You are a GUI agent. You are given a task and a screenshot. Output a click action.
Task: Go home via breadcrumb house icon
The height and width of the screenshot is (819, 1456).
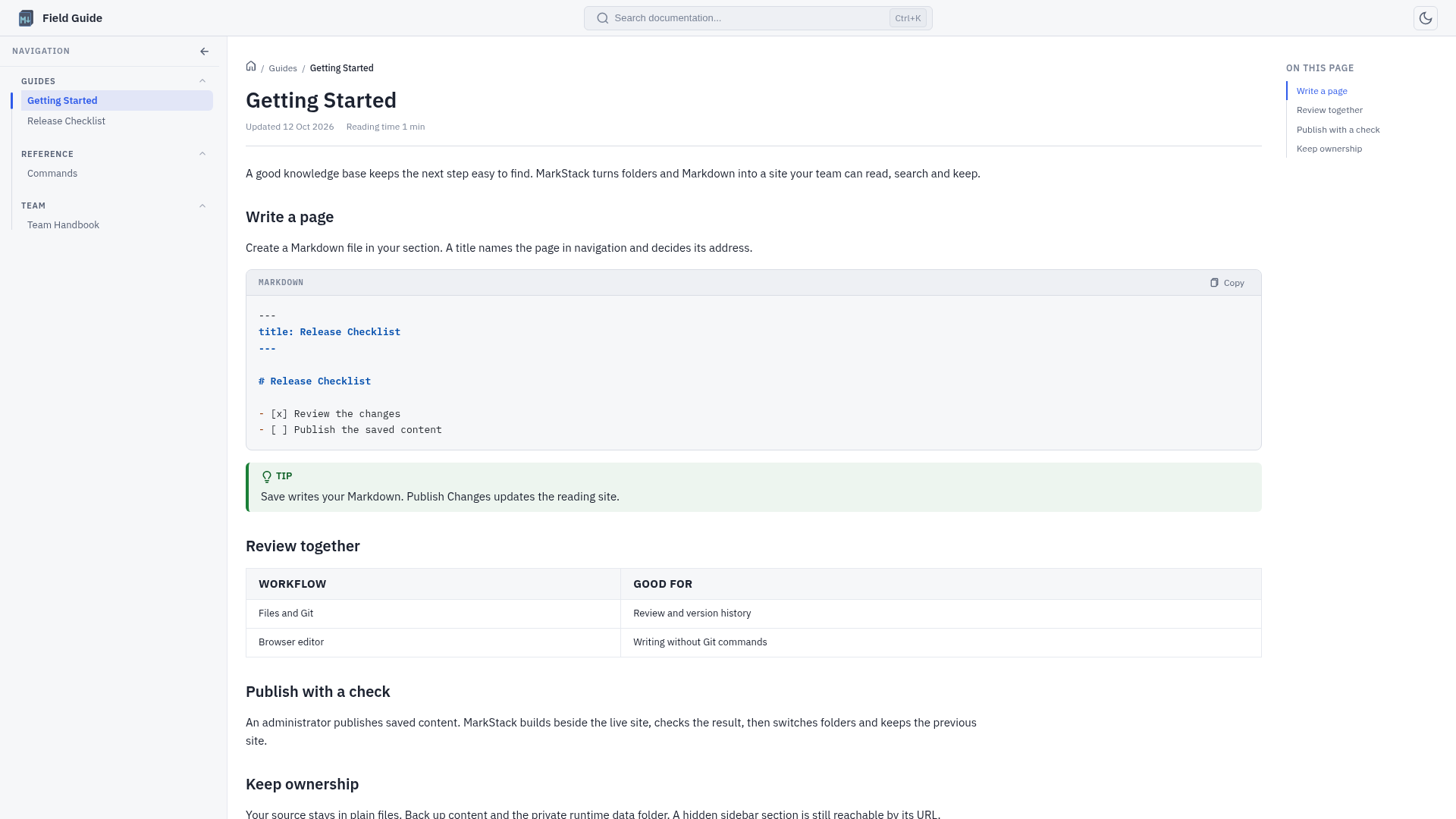[251, 67]
